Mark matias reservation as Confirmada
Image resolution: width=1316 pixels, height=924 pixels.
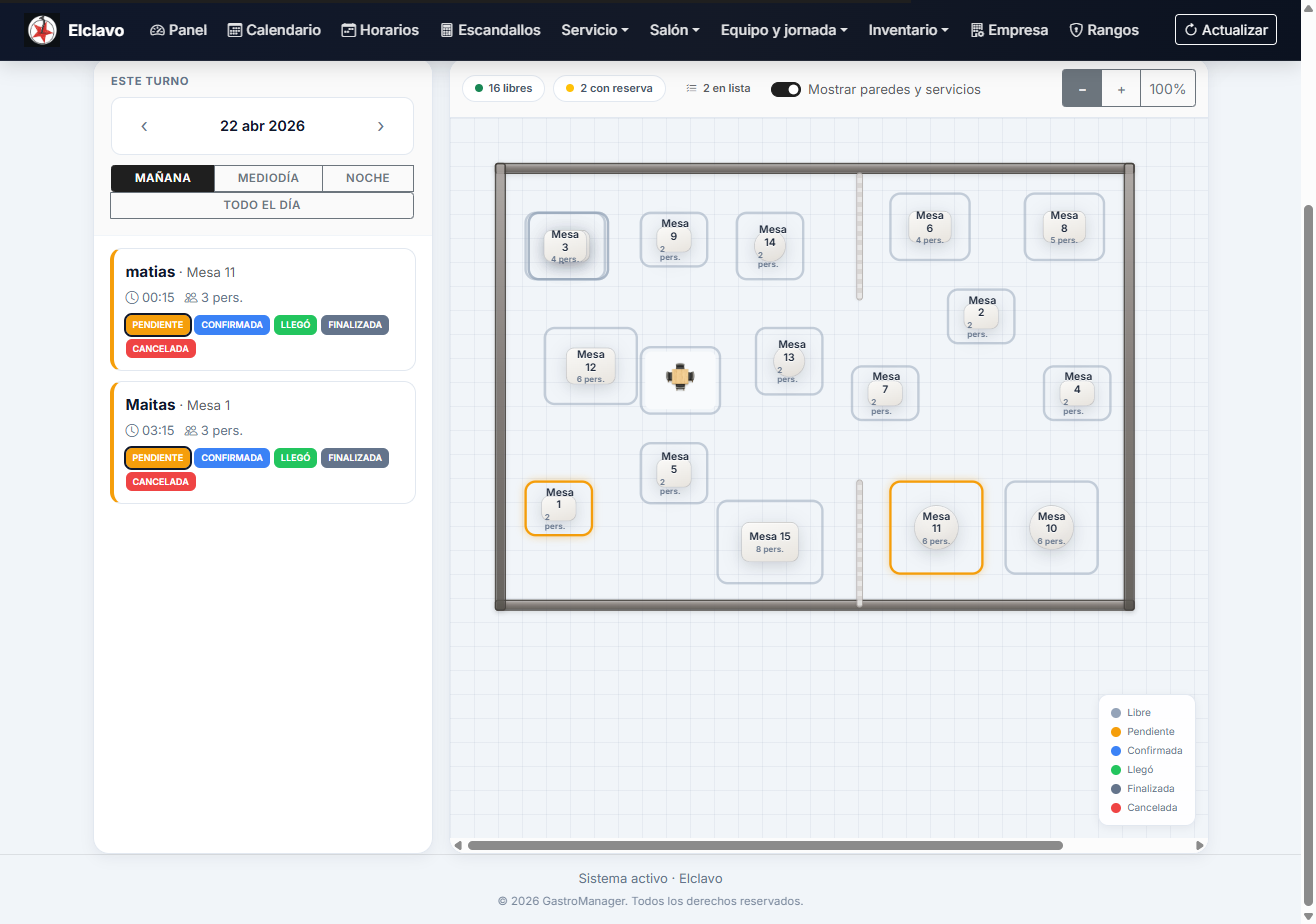(232, 325)
